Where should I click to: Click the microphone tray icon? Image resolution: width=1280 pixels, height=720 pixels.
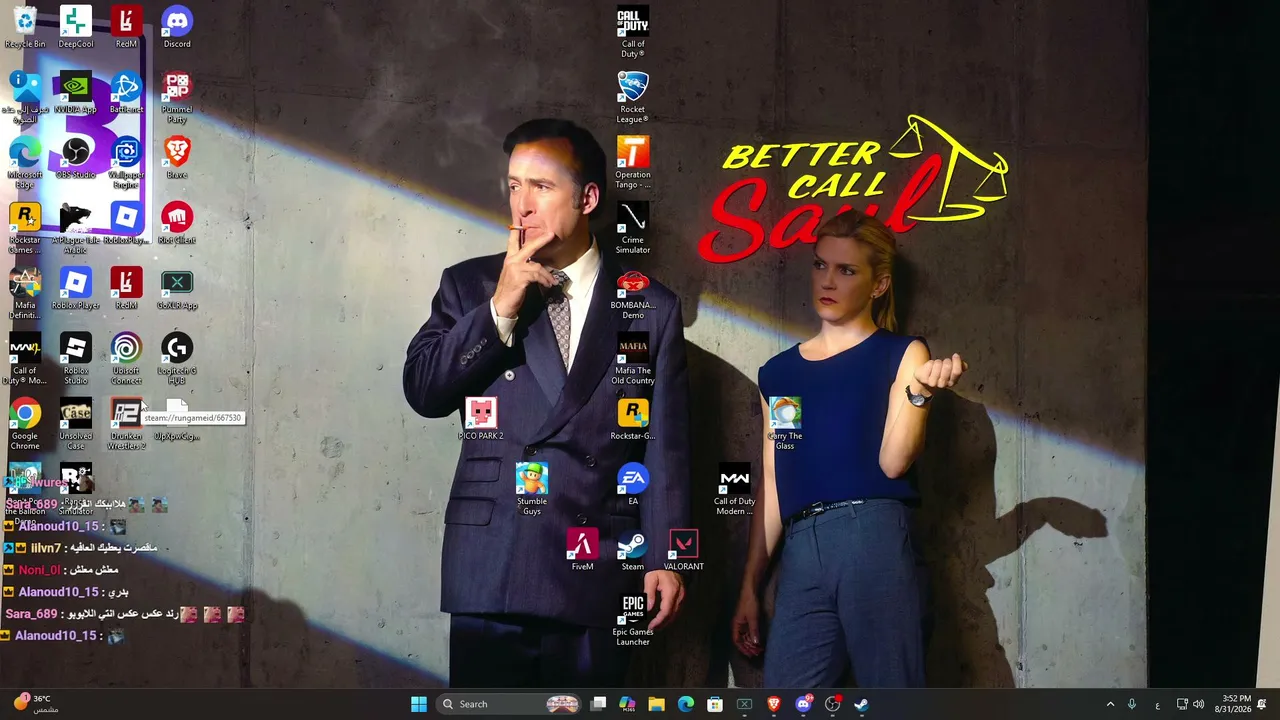pyautogui.click(x=1132, y=704)
